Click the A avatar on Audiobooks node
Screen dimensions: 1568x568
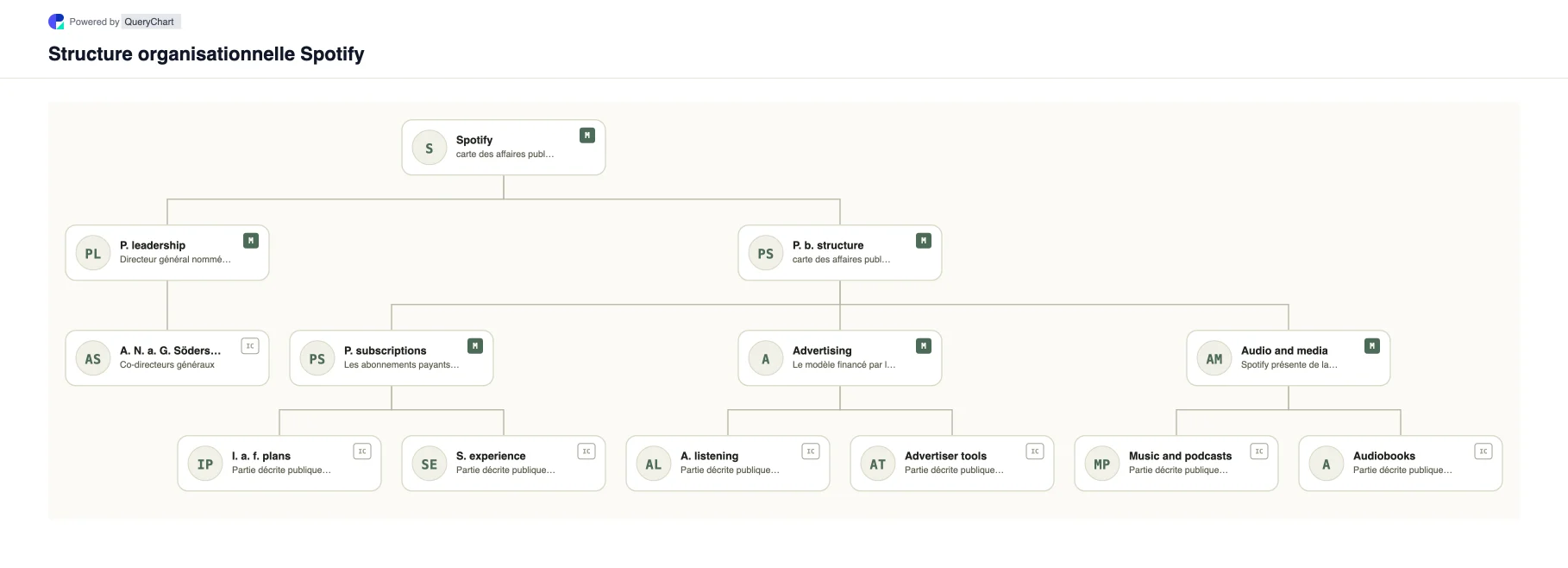click(1327, 464)
